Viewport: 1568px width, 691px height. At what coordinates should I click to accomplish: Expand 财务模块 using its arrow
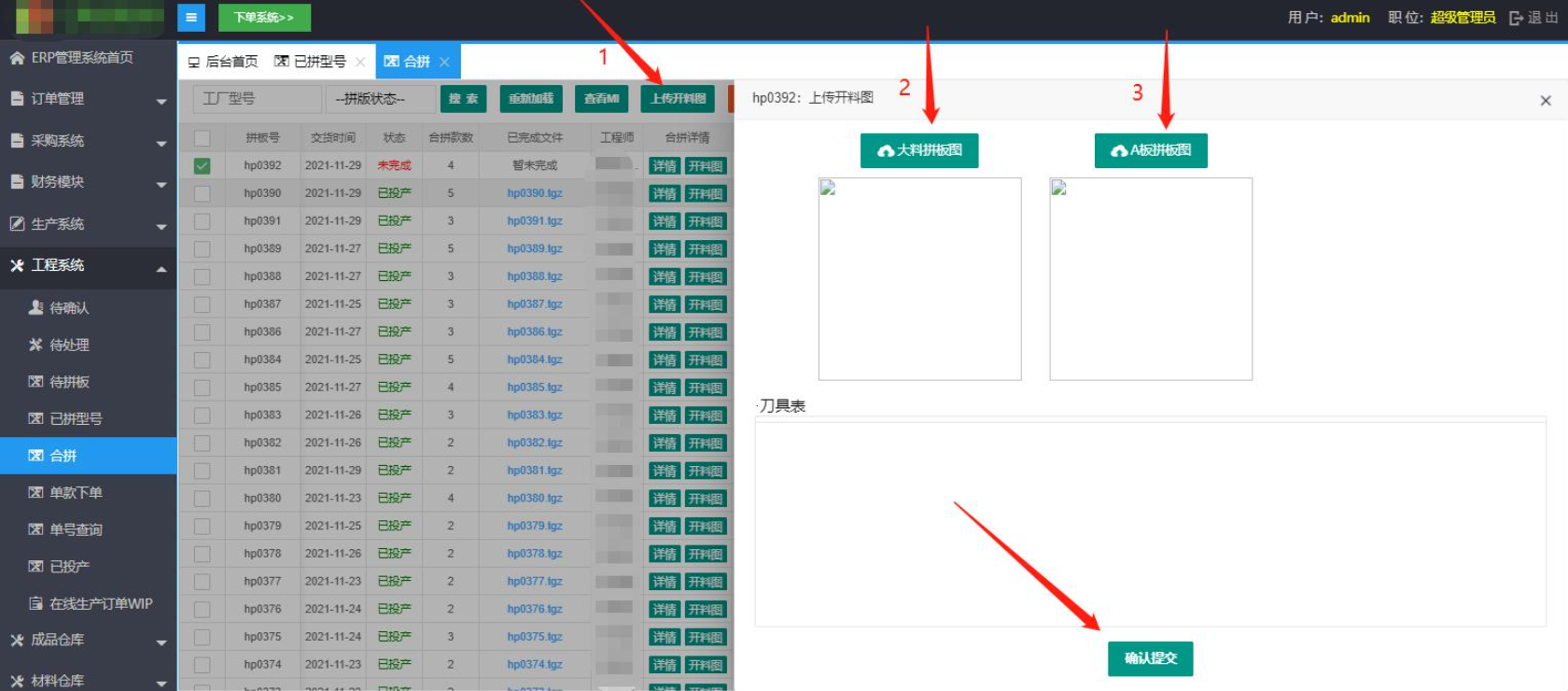pos(161,184)
